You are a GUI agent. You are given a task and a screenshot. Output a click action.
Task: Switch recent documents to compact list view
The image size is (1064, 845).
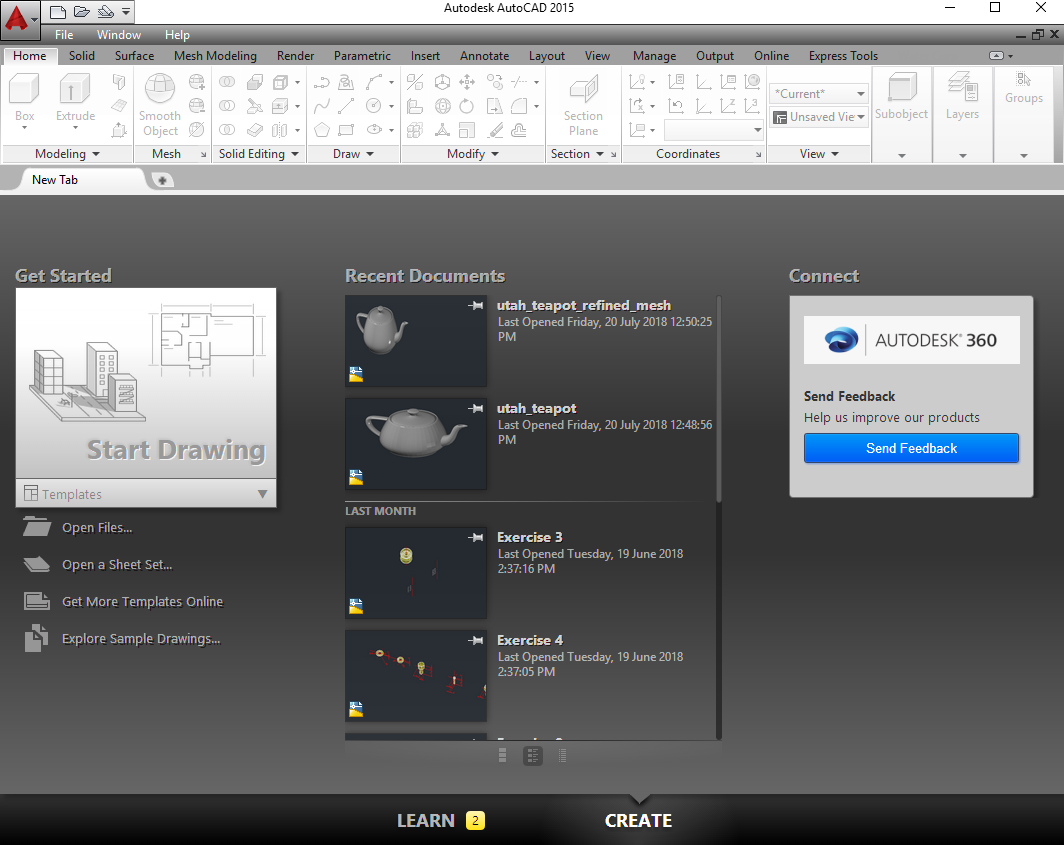click(x=563, y=755)
